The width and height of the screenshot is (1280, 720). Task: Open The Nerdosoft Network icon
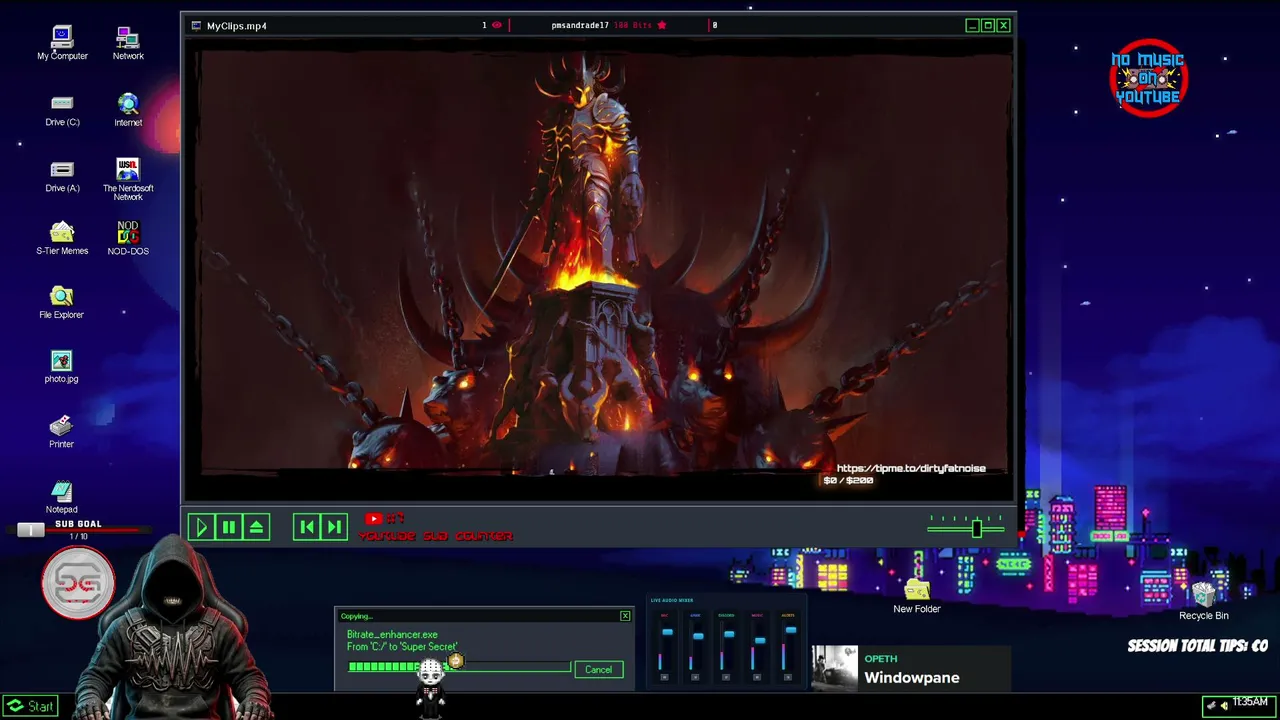[128, 179]
